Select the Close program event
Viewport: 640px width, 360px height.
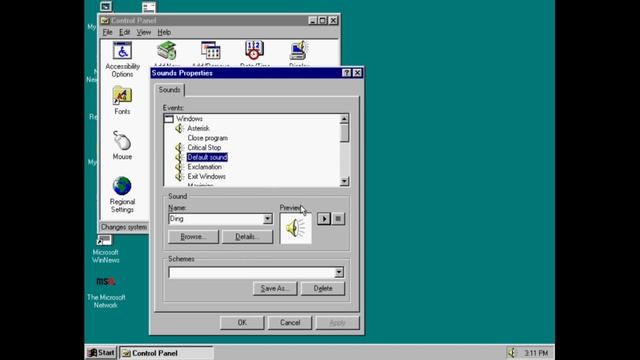[x=208, y=138]
